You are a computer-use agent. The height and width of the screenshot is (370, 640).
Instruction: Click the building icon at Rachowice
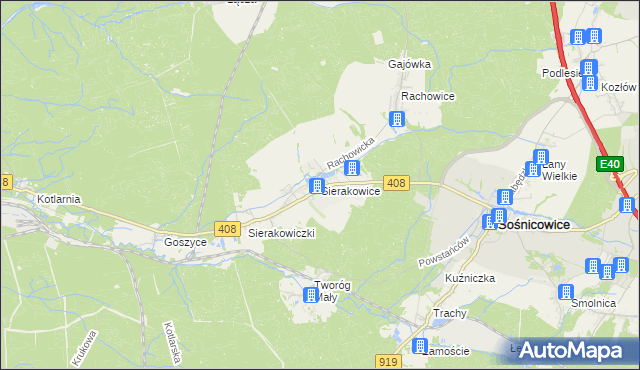tap(397, 119)
